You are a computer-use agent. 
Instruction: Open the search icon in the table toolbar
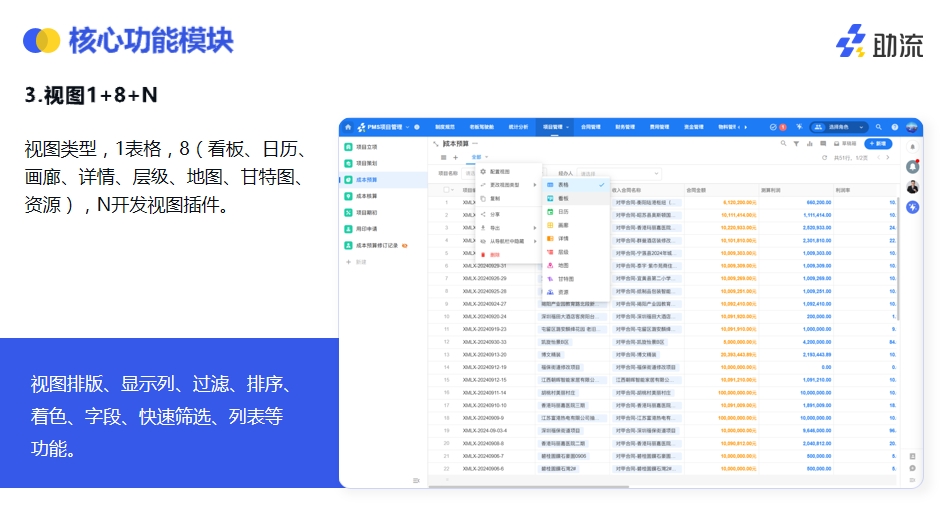(x=783, y=144)
